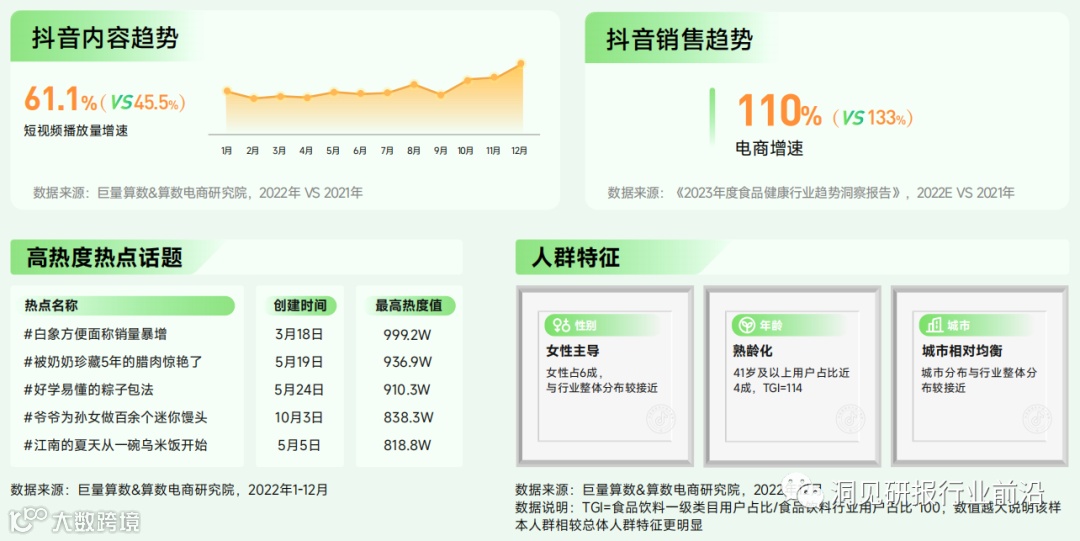The width and height of the screenshot is (1080, 541).
Task: Click the 人群特征 header
Action: (x=576, y=258)
